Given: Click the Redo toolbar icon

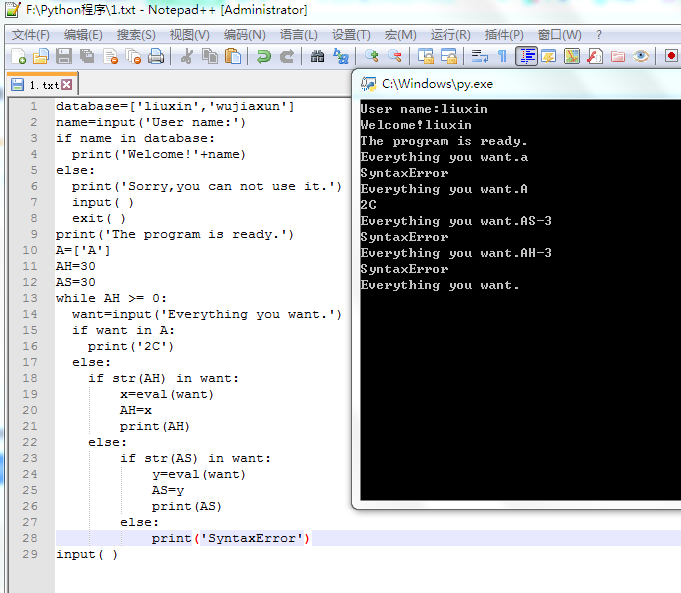Looking at the screenshot, I should click(287, 56).
